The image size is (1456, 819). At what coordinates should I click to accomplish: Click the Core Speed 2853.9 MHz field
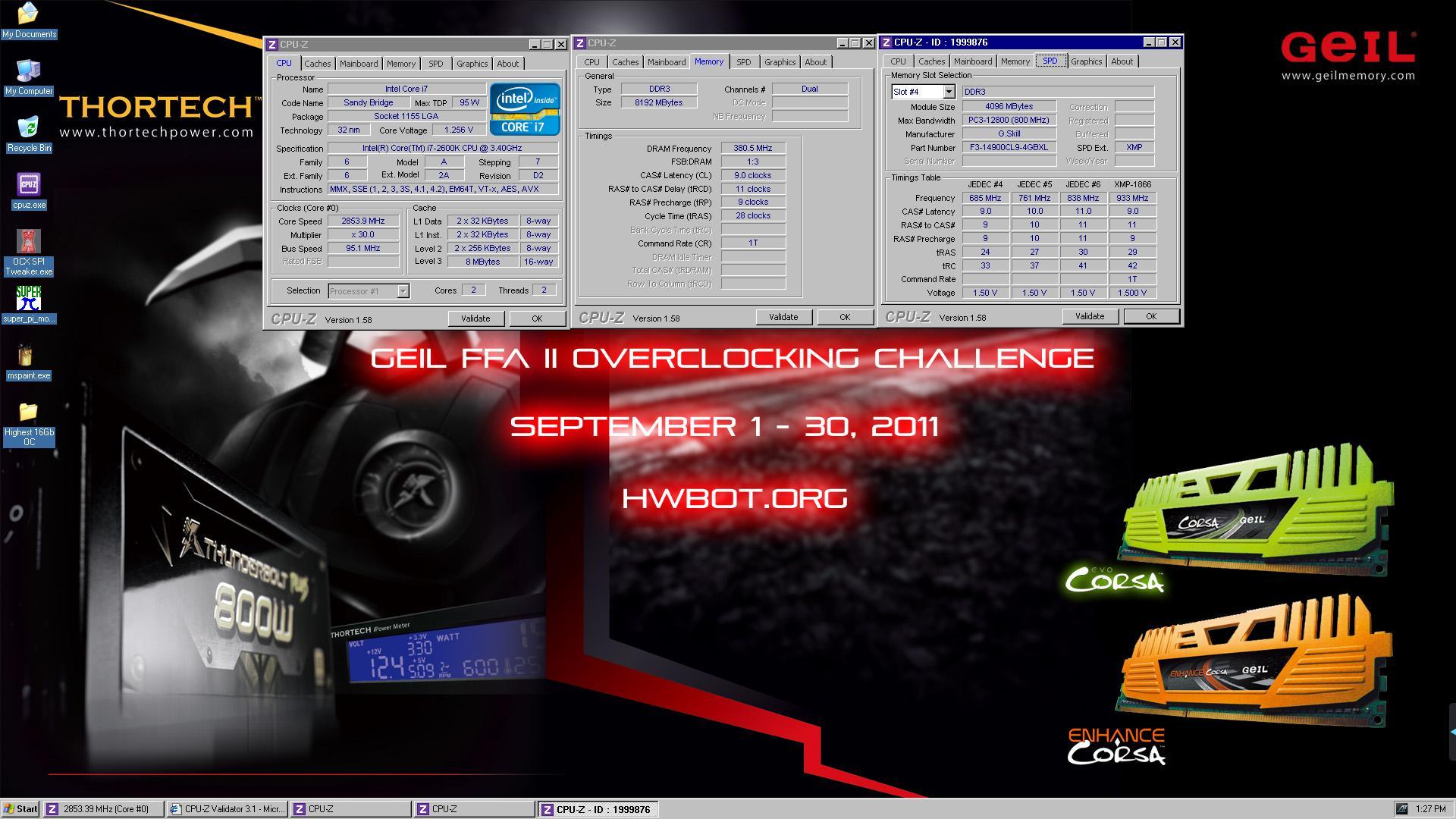363,221
